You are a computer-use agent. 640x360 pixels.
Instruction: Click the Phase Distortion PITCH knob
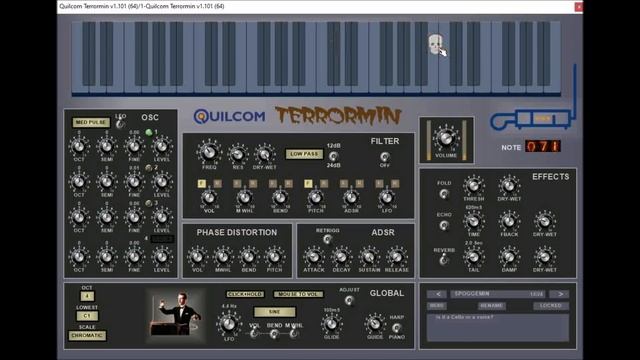(274, 257)
